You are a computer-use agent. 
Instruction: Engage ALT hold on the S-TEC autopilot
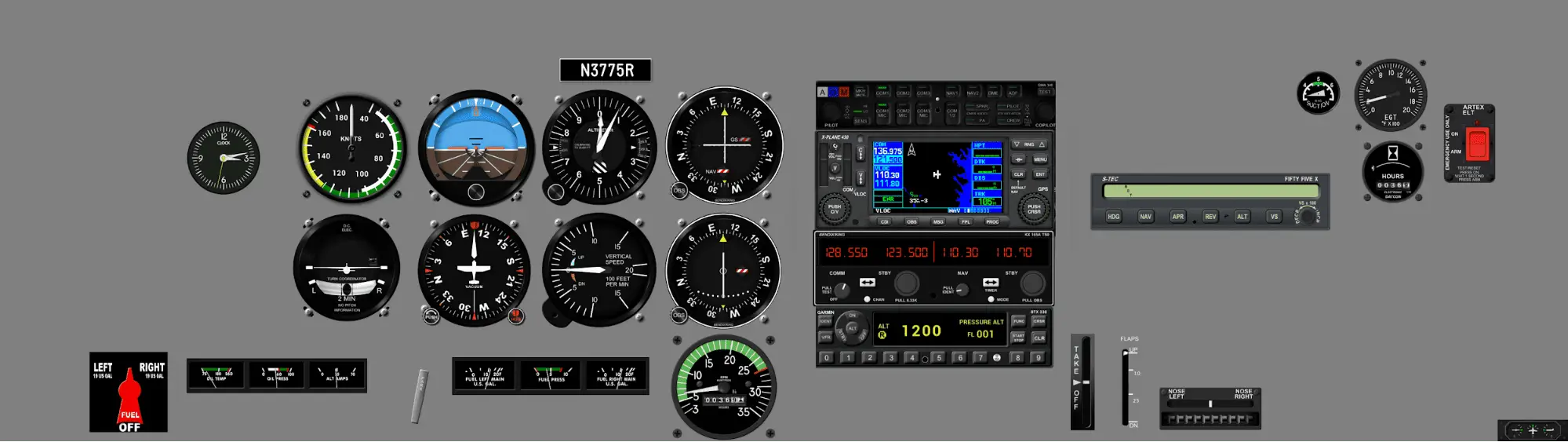(1242, 217)
